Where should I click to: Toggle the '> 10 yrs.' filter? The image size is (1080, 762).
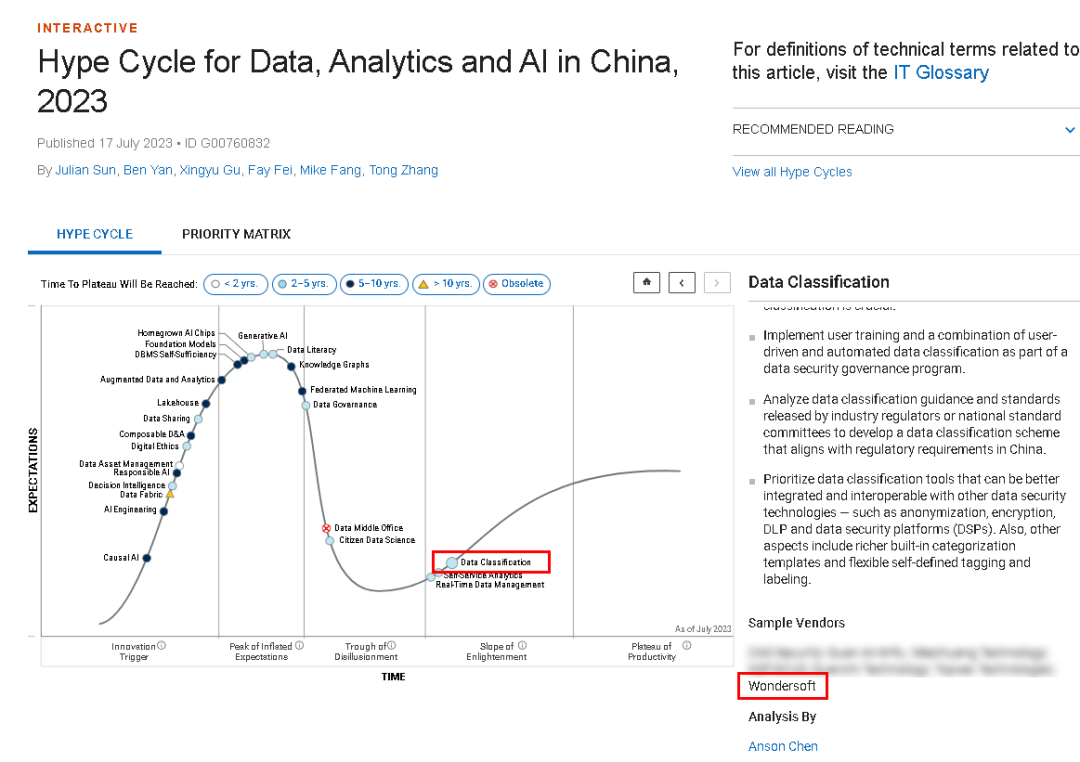pyautogui.click(x=445, y=284)
